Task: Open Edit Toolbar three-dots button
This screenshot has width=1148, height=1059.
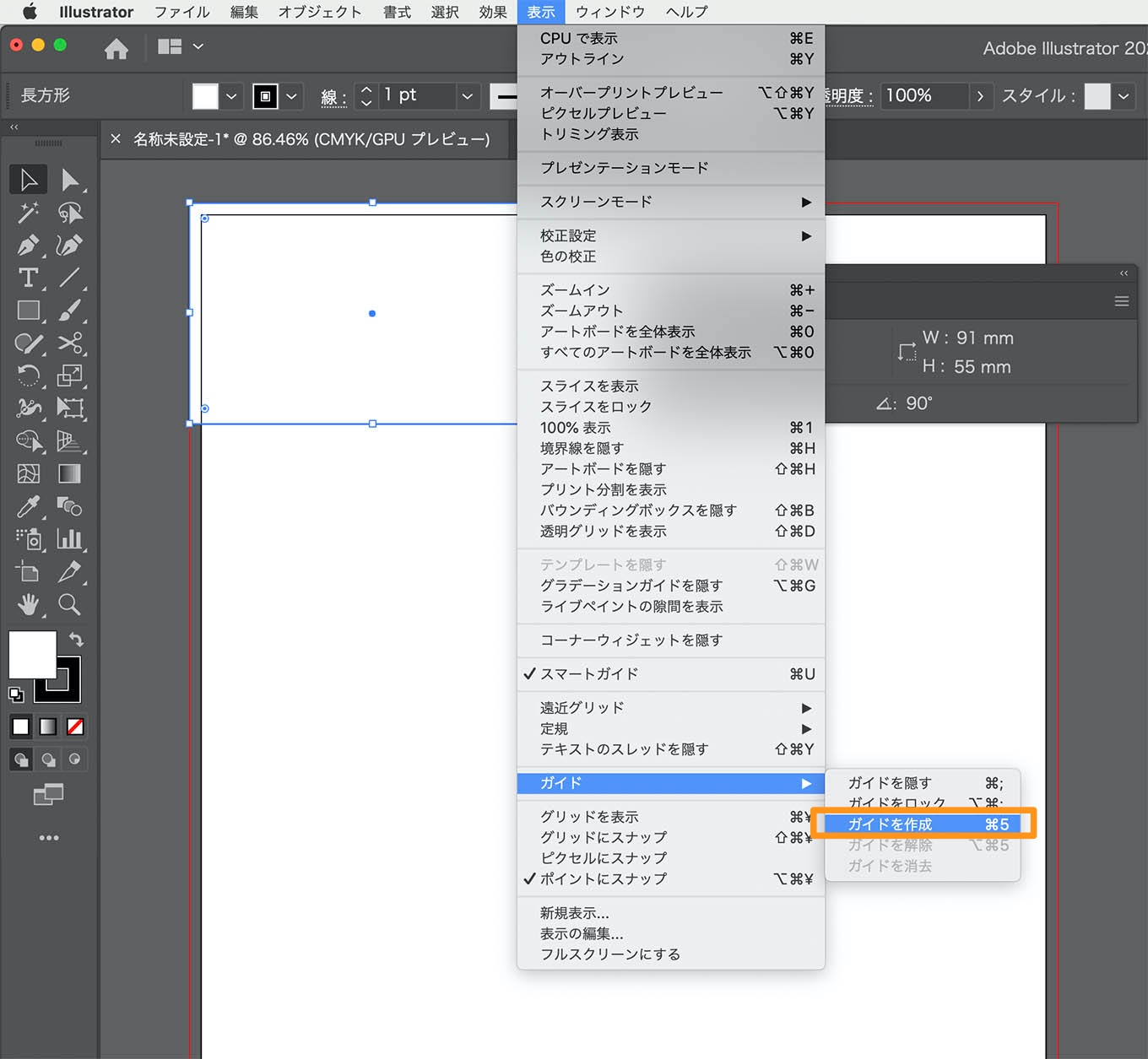Action: pyautogui.click(x=49, y=838)
